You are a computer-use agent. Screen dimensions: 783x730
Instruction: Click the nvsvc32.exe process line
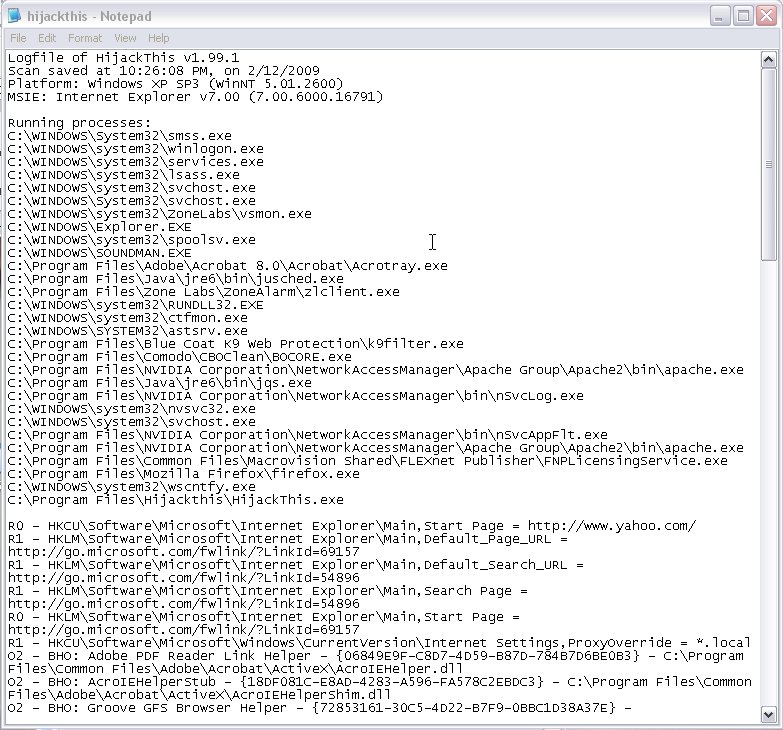tap(132, 408)
